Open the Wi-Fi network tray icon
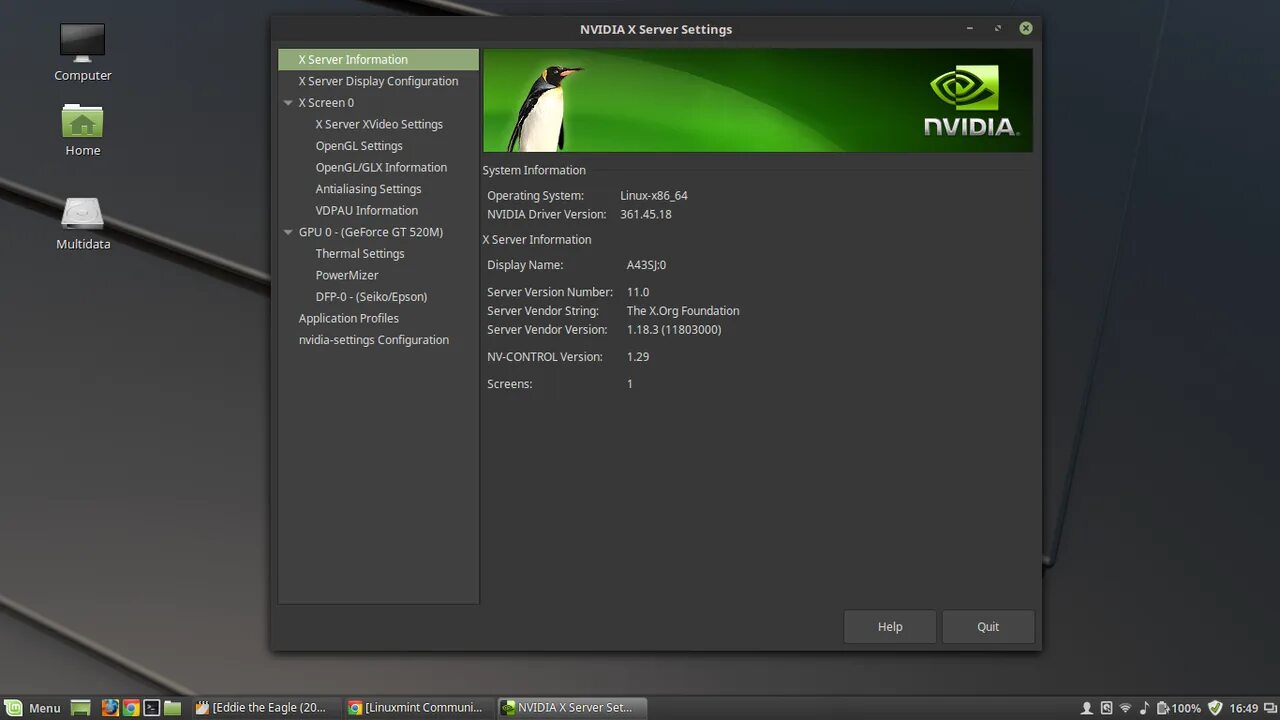The image size is (1280, 720). tap(1125, 708)
